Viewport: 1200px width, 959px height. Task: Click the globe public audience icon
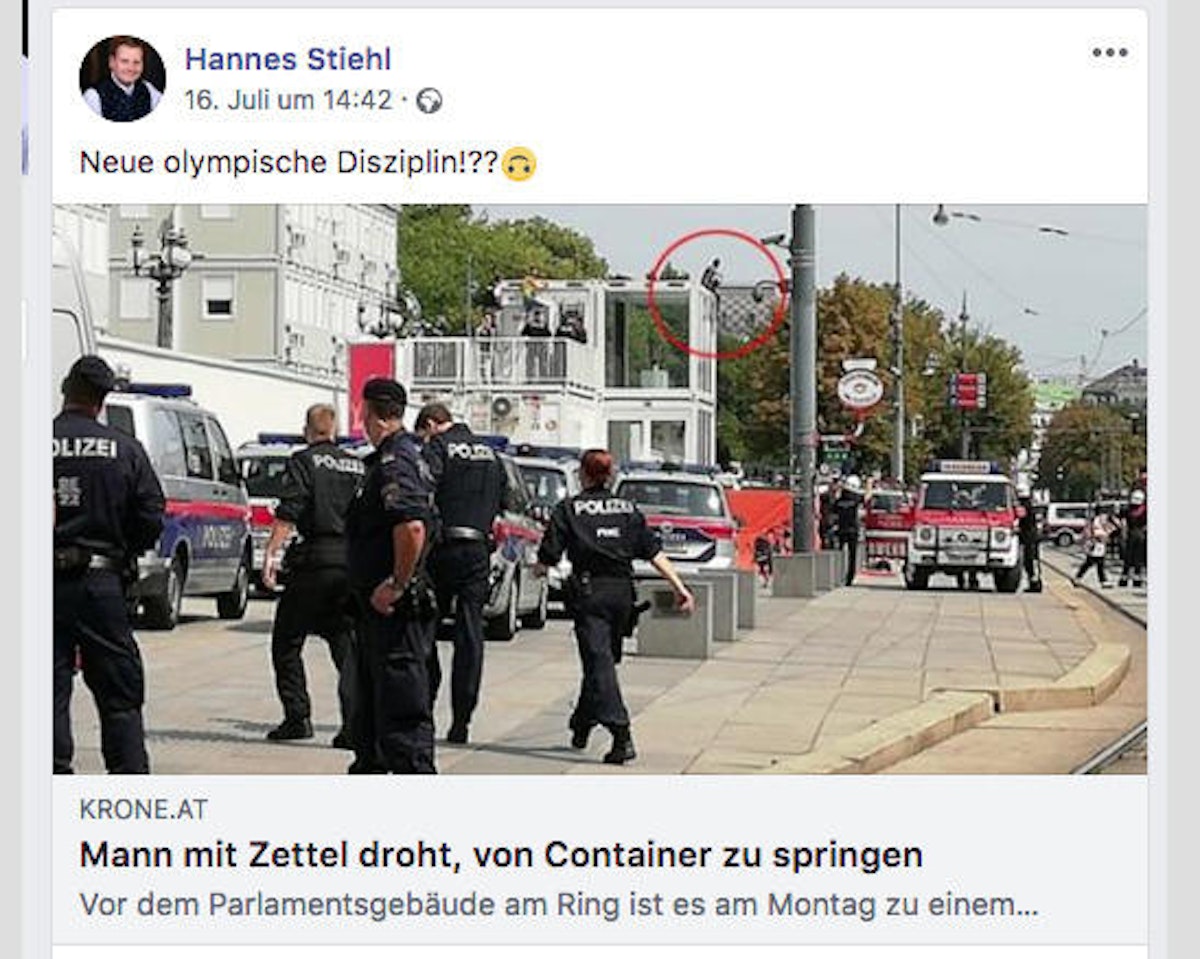pos(429,101)
